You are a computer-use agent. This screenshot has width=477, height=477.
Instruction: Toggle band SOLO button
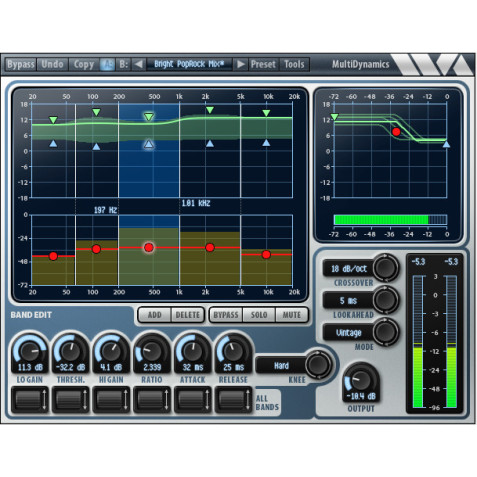tap(259, 315)
